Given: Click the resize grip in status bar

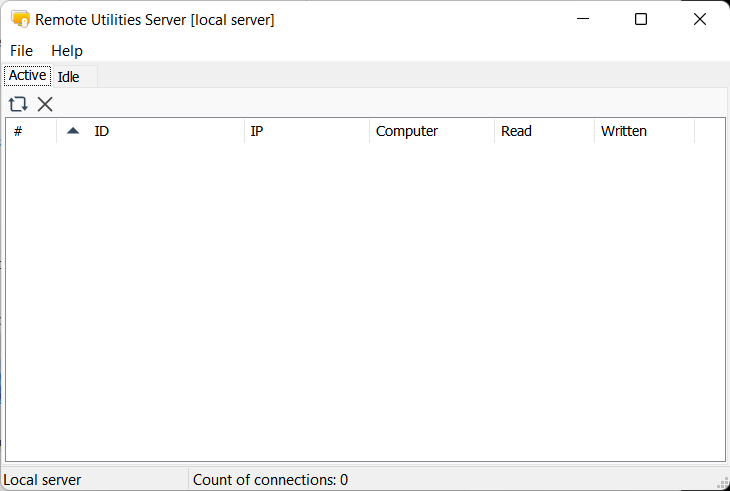Looking at the screenshot, I should click(x=723, y=483).
